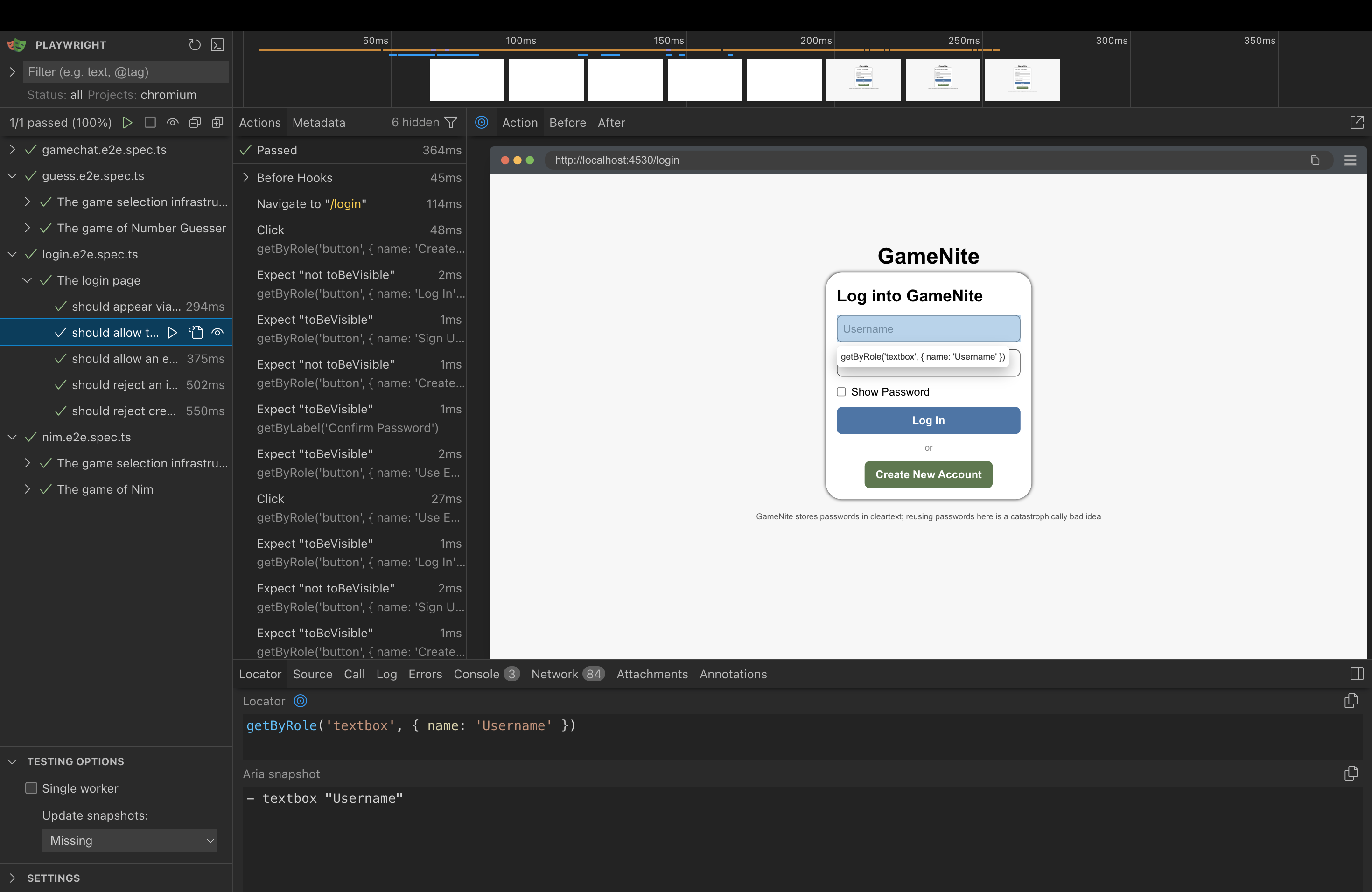Click the collapse all tests icon

click(195, 122)
